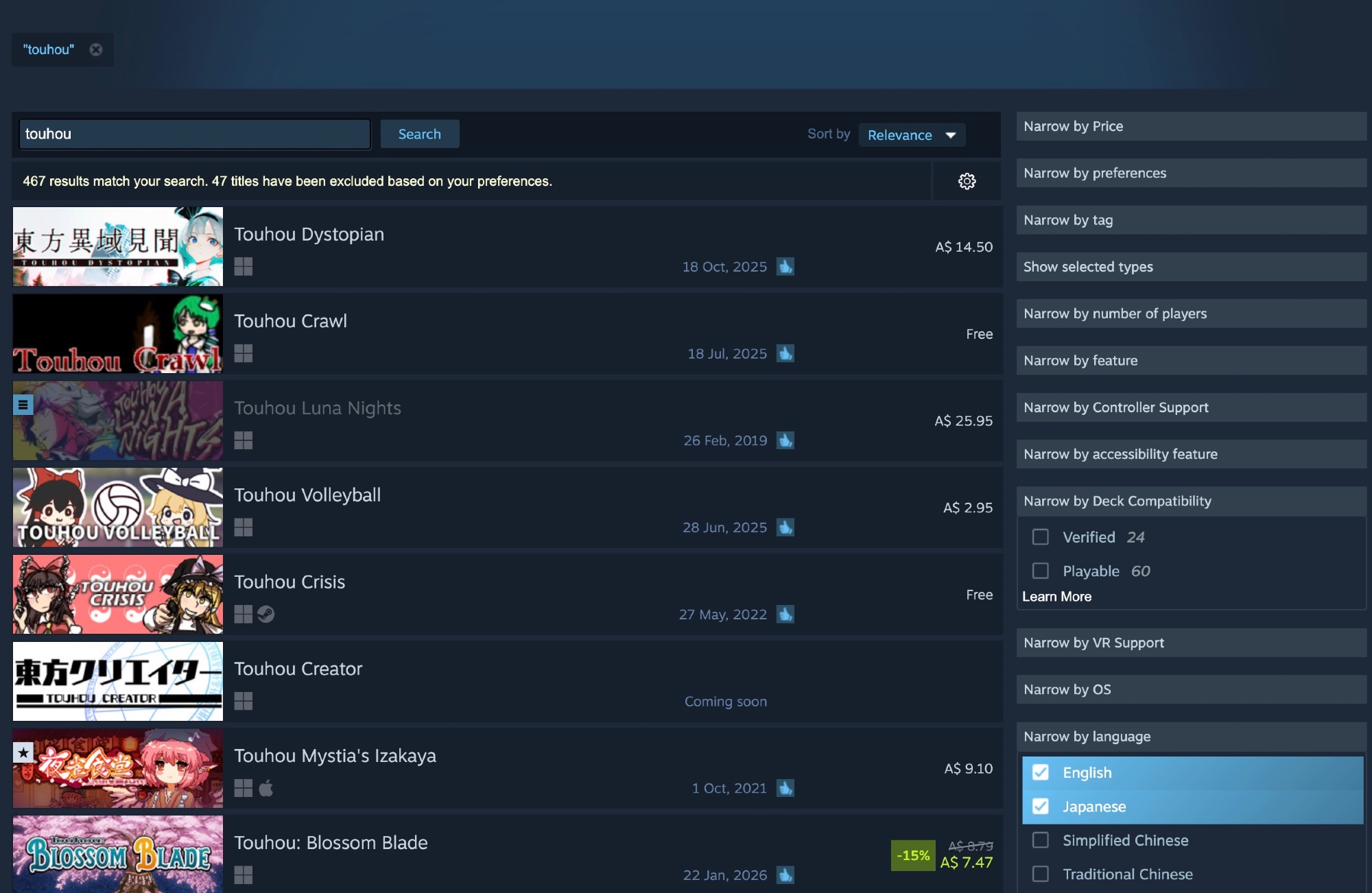Image resolution: width=1372 pixels, height=893 pixels.
Task: Follow the Learn More link
Action: [x=1056, y=597]
